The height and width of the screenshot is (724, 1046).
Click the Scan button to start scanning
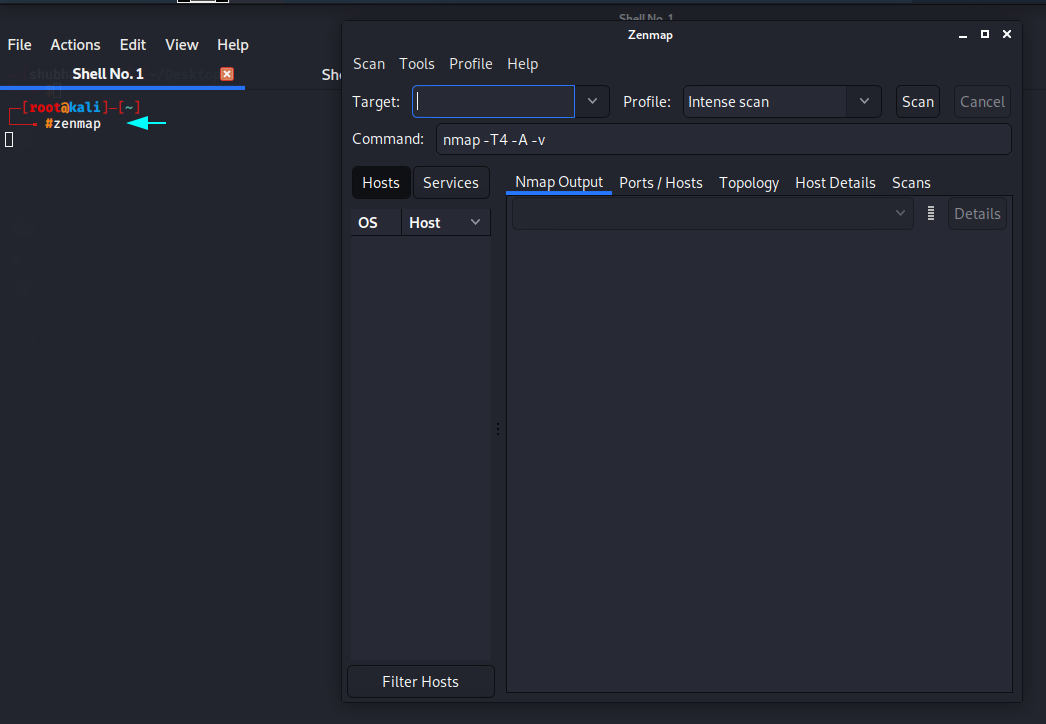(x=917, y=101)
